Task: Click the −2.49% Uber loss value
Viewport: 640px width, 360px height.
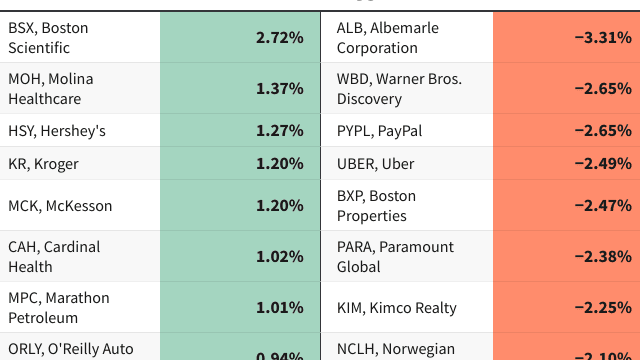Action: coord(567,163)
